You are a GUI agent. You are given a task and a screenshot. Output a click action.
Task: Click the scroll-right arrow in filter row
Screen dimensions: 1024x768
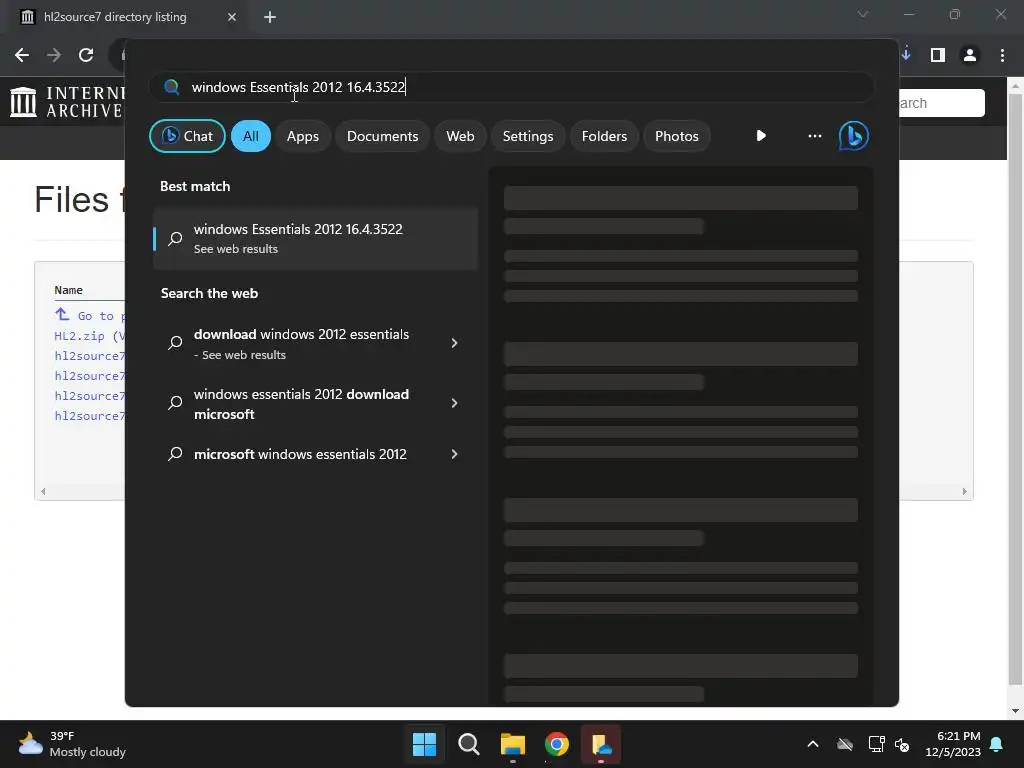pos(761,136)
